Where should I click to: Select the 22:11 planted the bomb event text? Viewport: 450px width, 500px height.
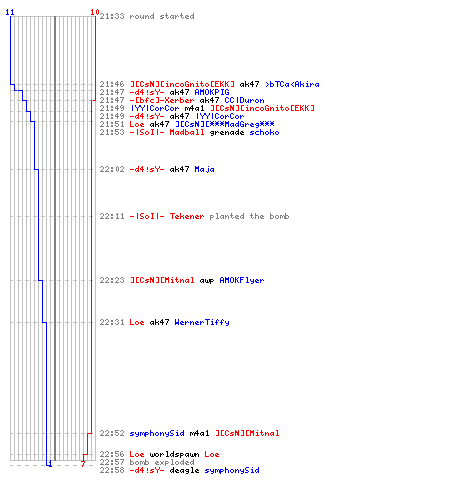249,216
